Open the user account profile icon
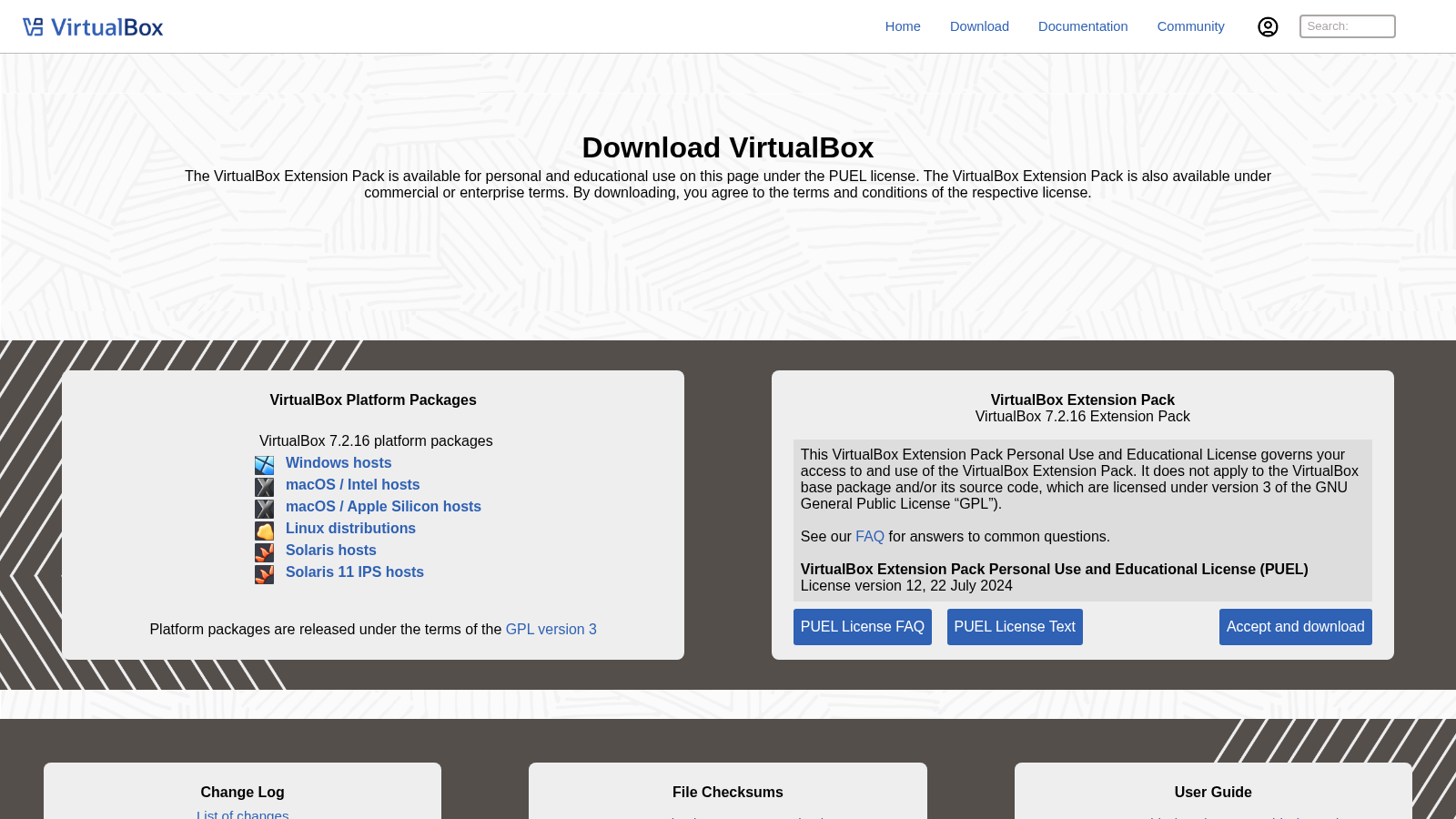Image resolution: width=1456 pixels, height=819 pixels. pos(1268,26)
